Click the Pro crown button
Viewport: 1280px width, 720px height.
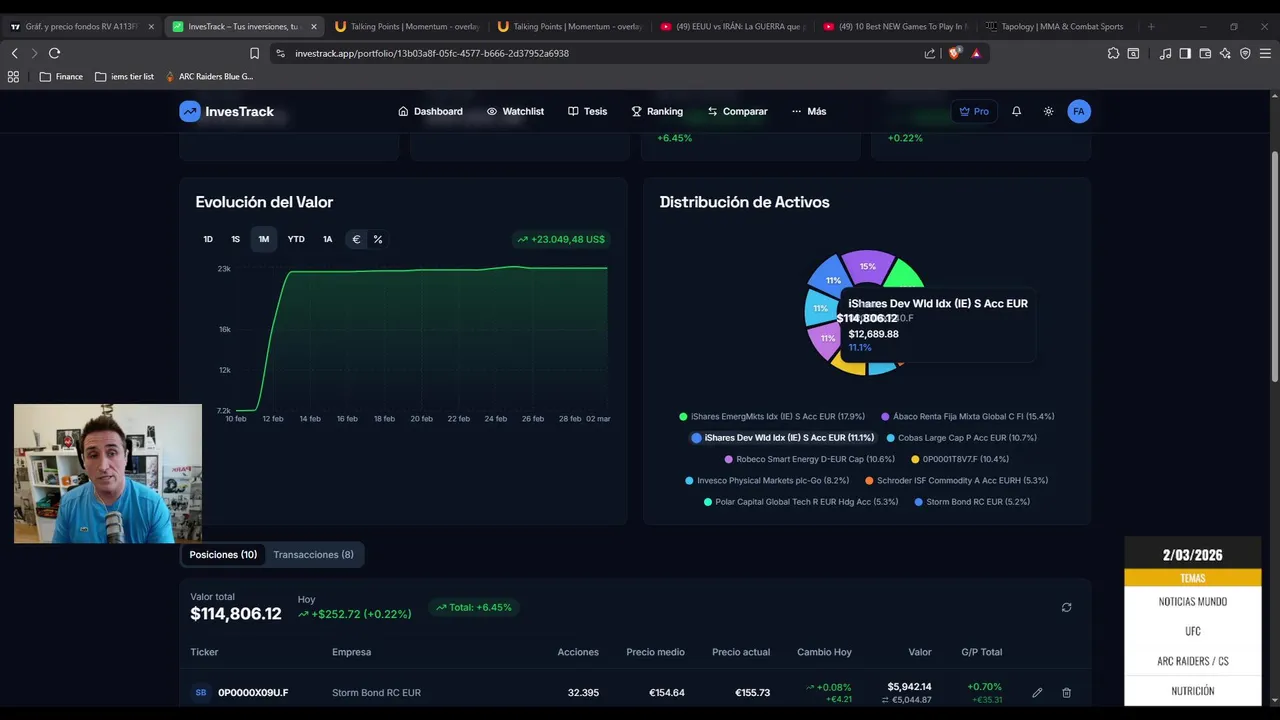tap(973, 111)
